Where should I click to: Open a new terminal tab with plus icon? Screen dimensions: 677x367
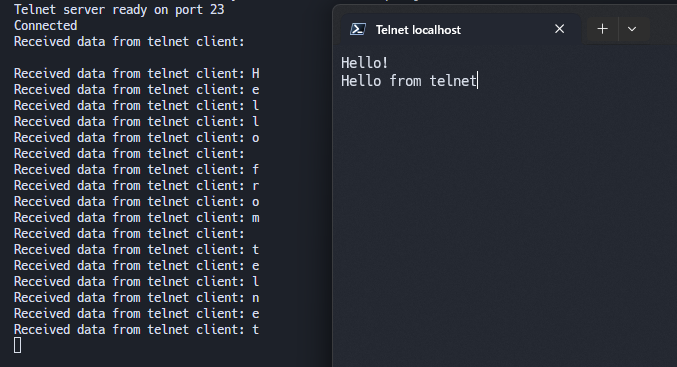[x=602, y=29]
